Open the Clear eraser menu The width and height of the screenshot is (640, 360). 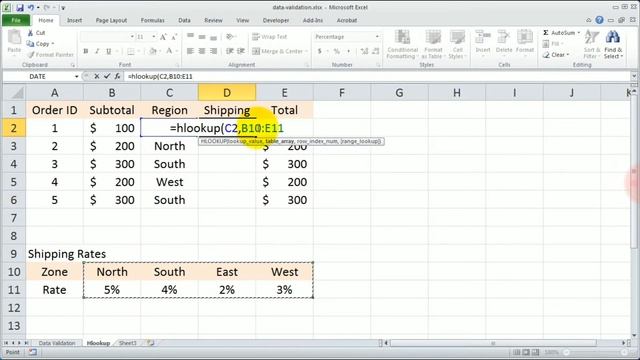(556, 54)
